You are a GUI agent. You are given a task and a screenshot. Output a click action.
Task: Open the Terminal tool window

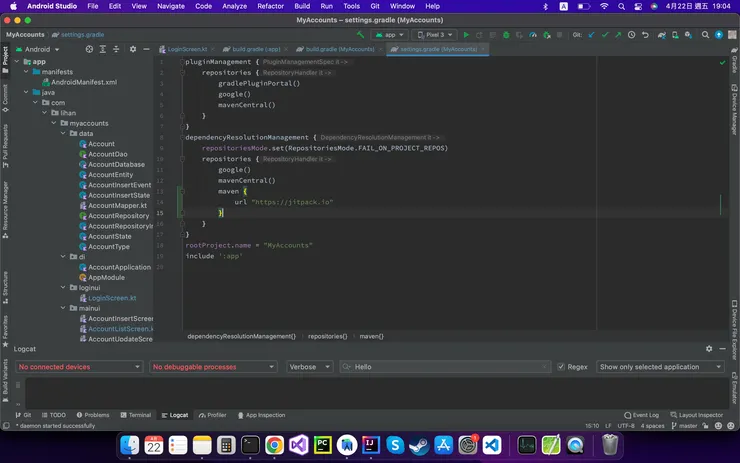tap(135, 415)
